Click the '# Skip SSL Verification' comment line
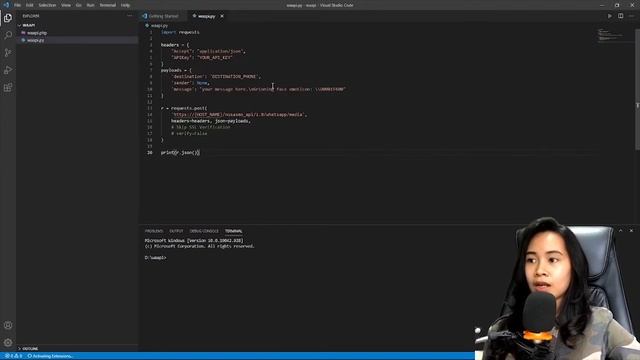Screen dimensions: 640x360 click(200, 127)
